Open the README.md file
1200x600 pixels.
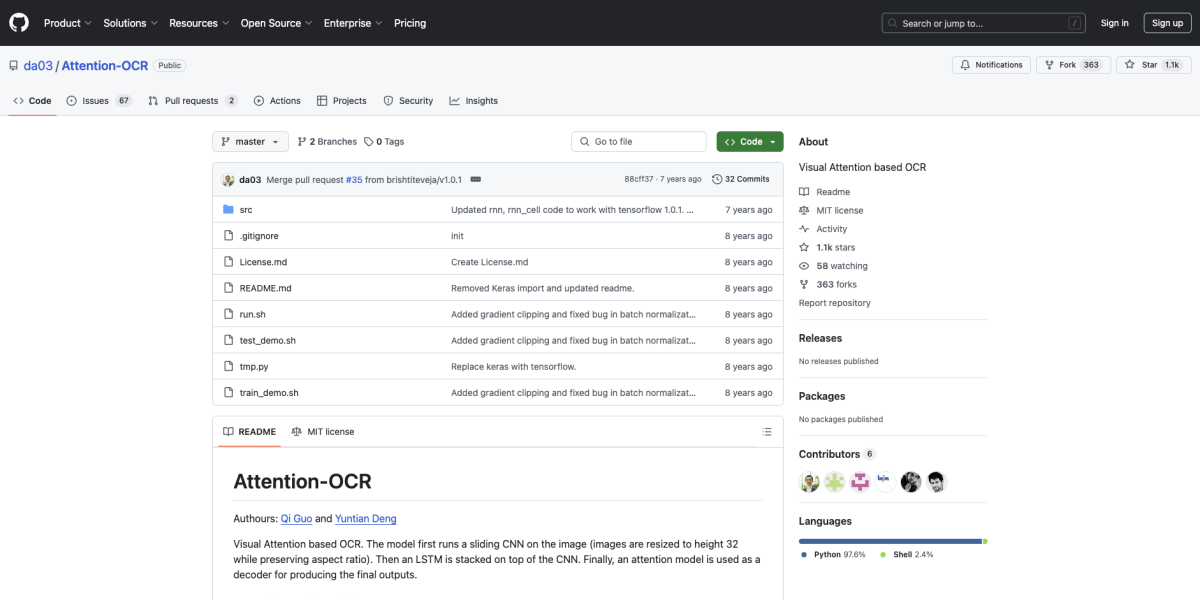tap(265, 288)
